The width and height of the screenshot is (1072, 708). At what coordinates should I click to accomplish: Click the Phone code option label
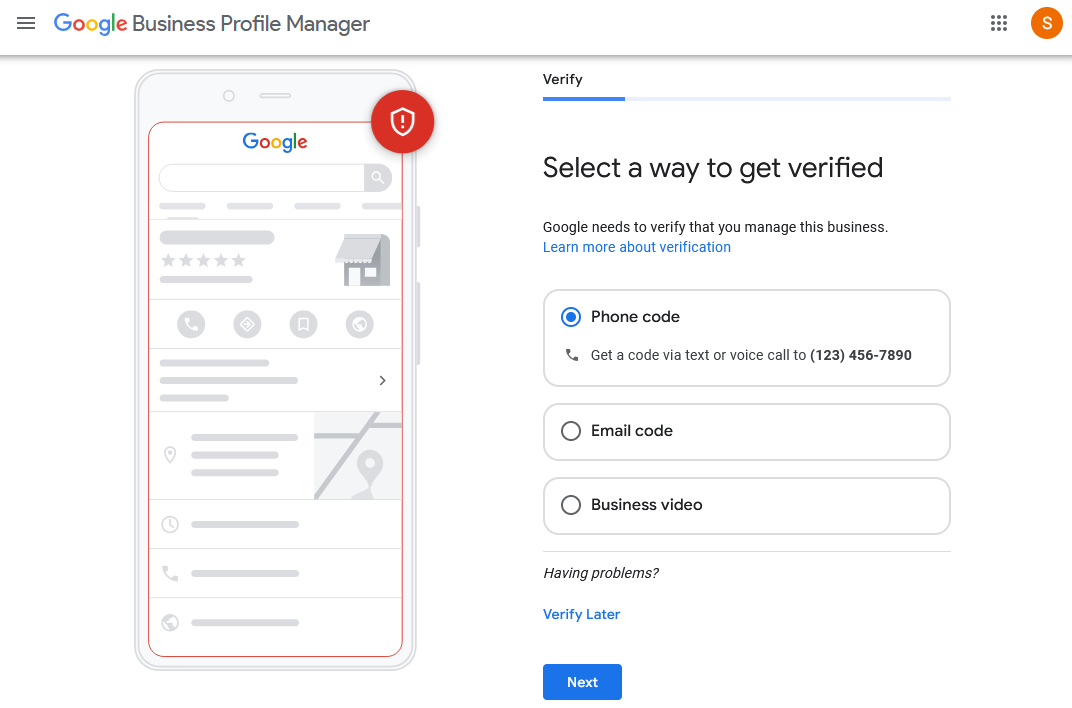click(x=635, y=317)
